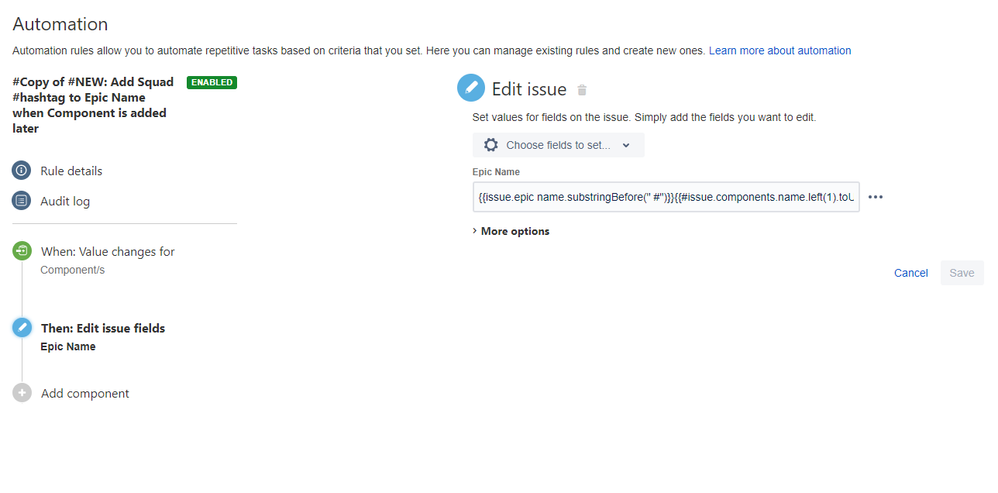Click the Audit log list icon

coord(22,201)
